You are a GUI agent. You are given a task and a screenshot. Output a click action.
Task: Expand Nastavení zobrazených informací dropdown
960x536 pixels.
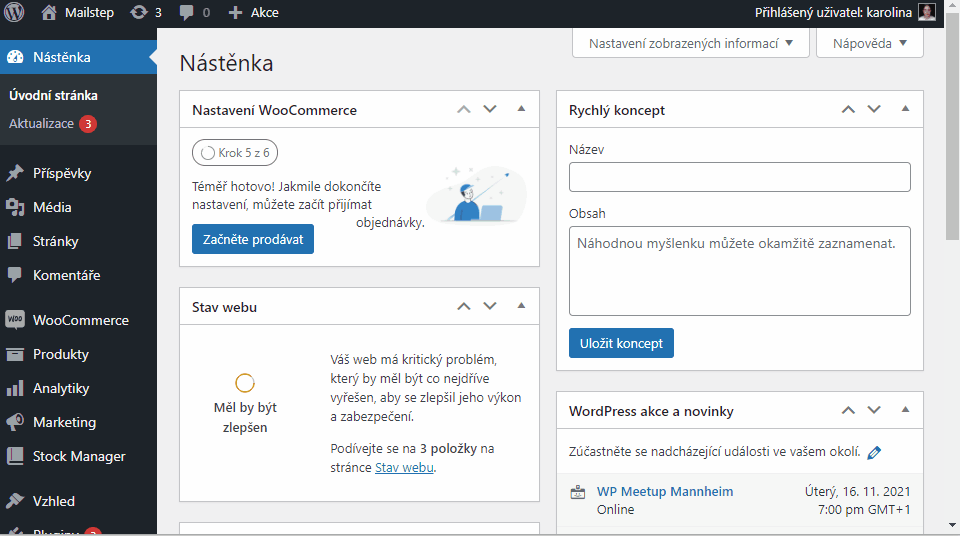point(691,43)
